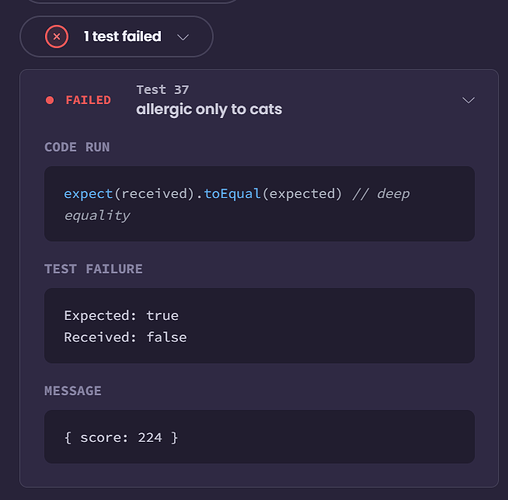
Task: Click the CODE RUN section heading
Action: pyautogui.click(x=77, y=147)
